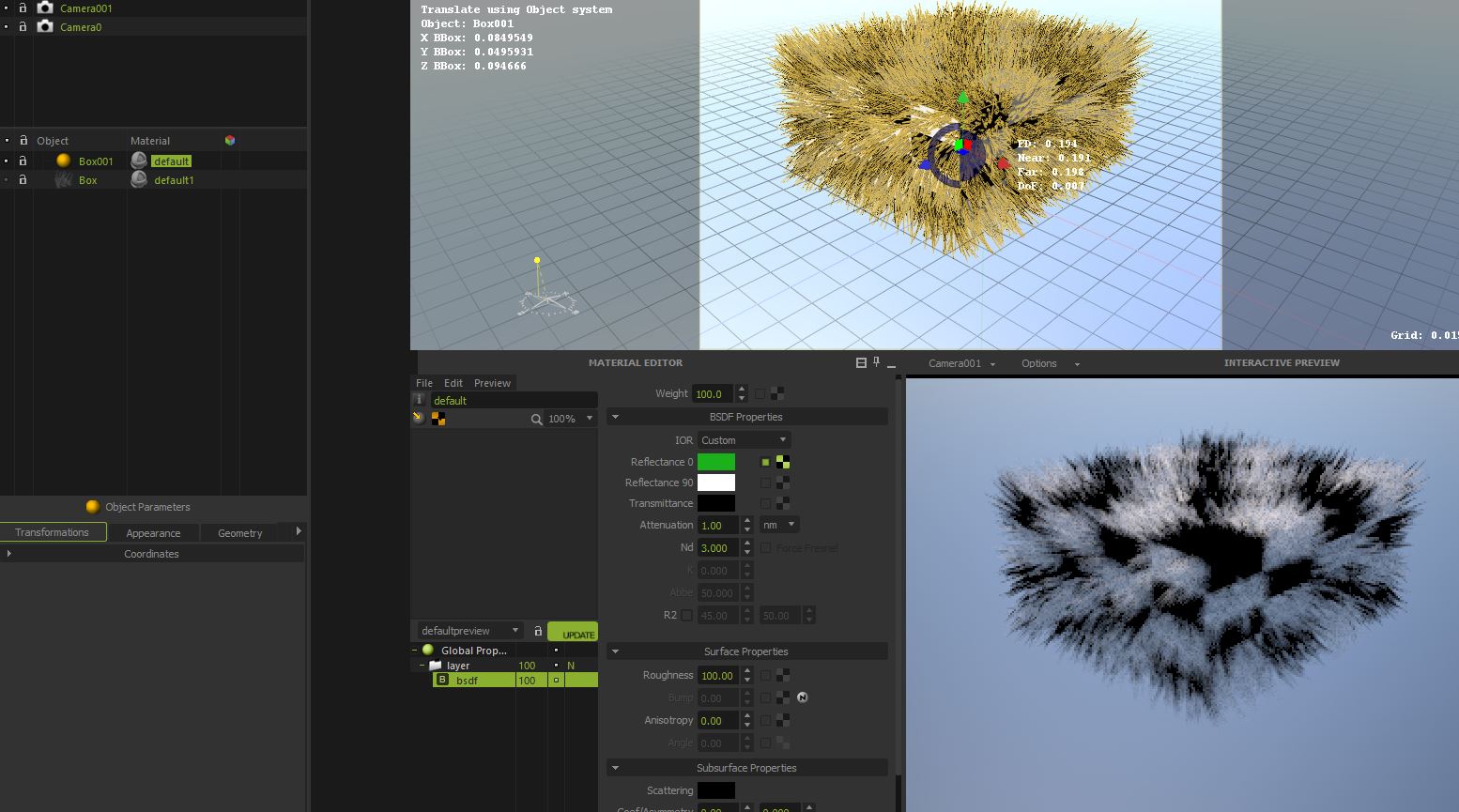Open the Anisotropy texture checker icon
This screenshot has height=812, width=1459.
pyautogui.click(x=782, y=720)
